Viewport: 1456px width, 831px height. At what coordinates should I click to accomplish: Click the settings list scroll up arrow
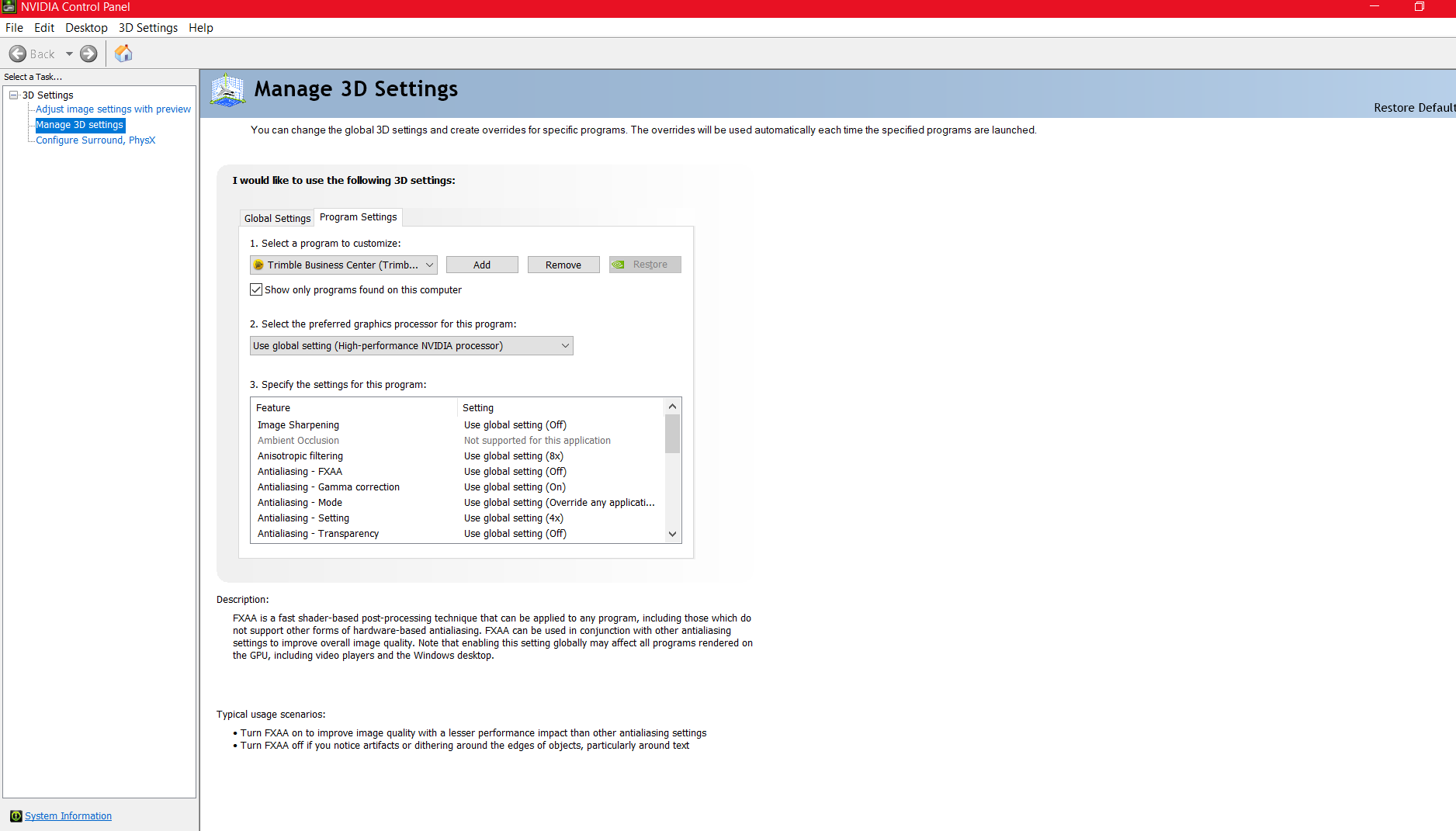[673, 407]
